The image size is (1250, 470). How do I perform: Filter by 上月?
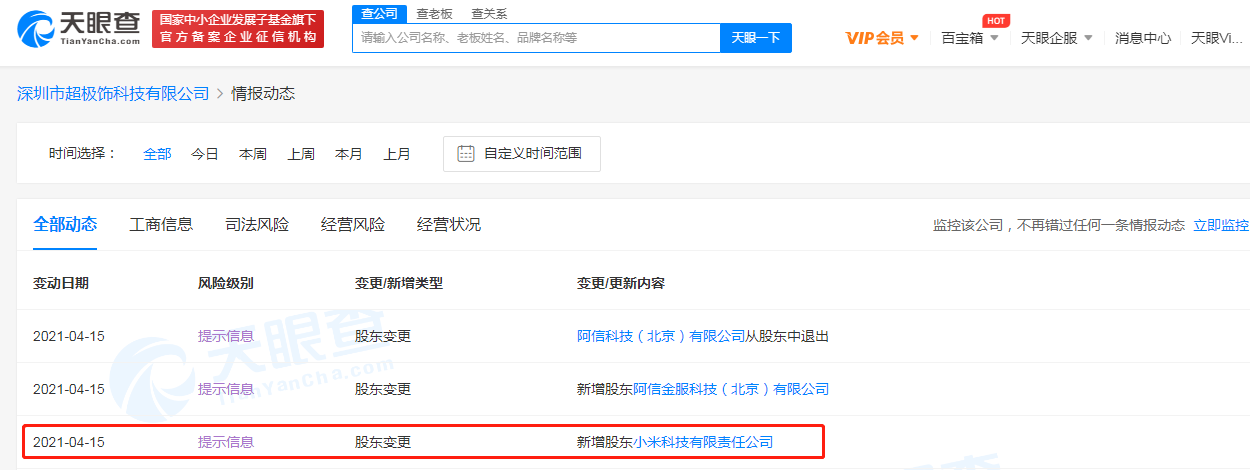397,154
